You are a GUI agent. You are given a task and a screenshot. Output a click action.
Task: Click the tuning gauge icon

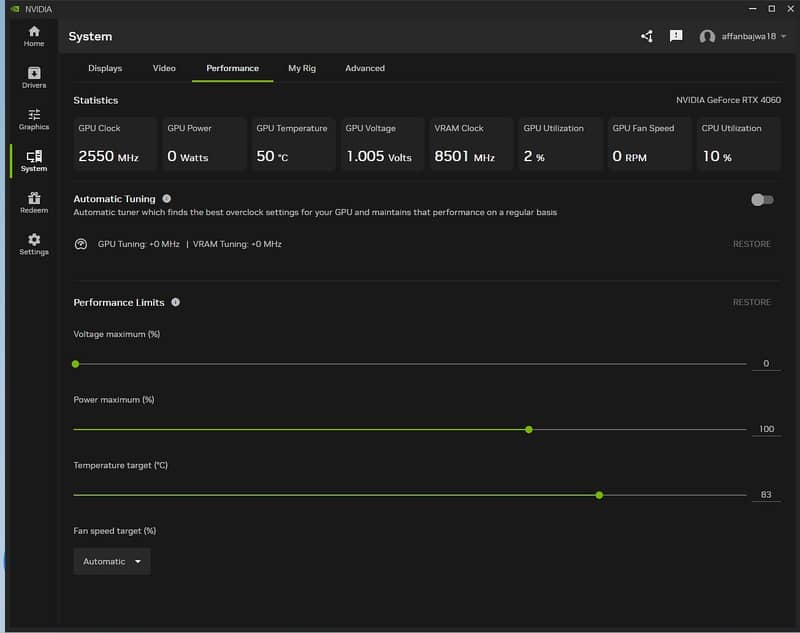(x=81, y=244)
